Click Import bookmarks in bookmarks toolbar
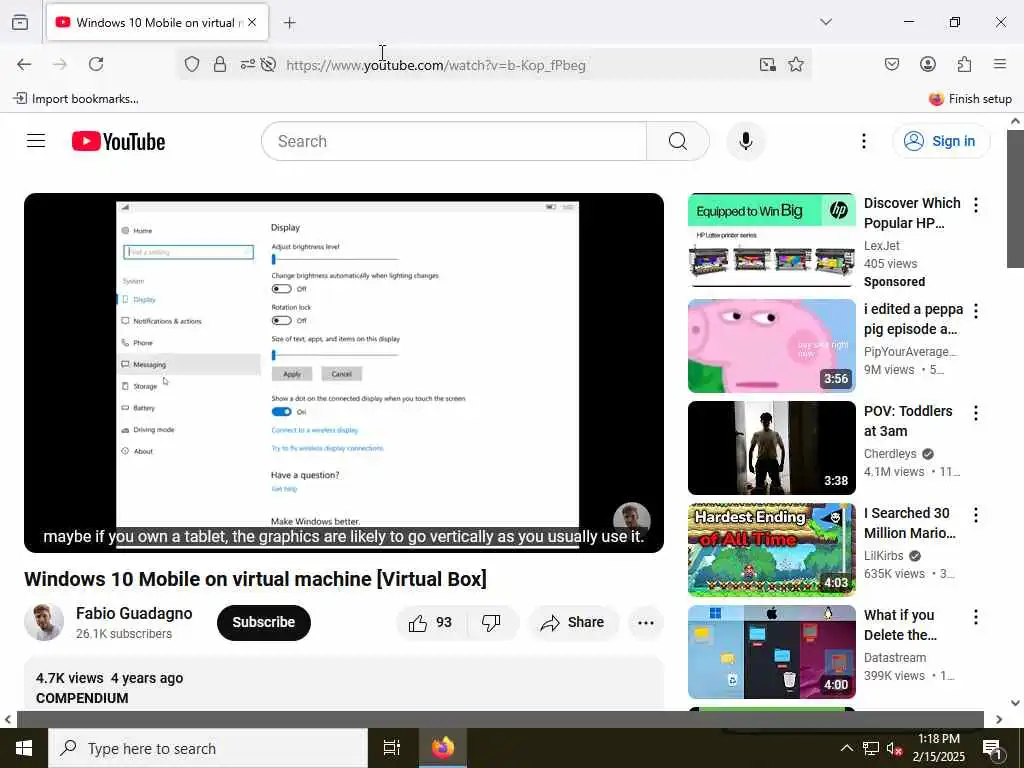 point(76,99)
